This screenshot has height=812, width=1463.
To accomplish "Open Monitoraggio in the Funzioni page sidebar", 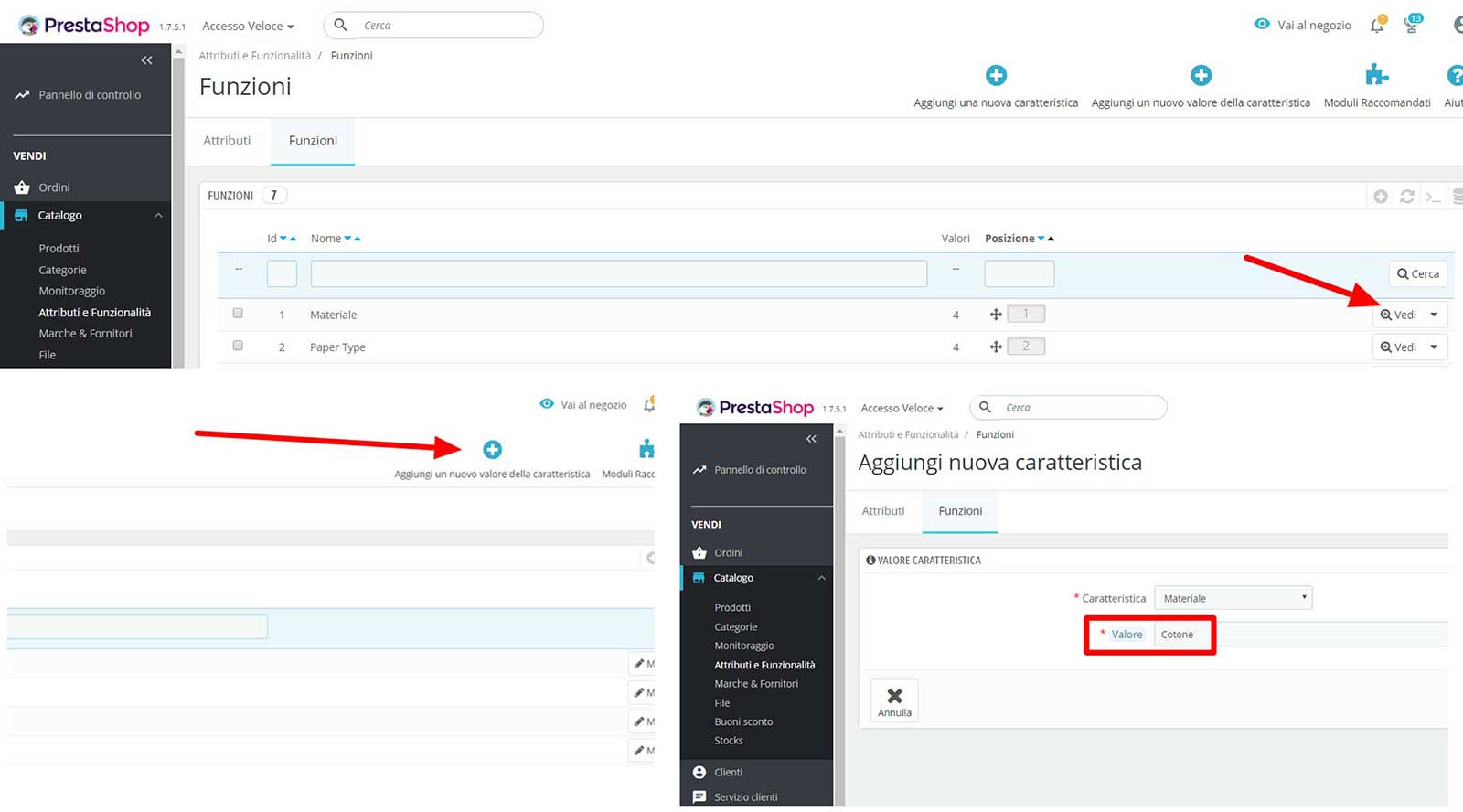I will point(71,291).
